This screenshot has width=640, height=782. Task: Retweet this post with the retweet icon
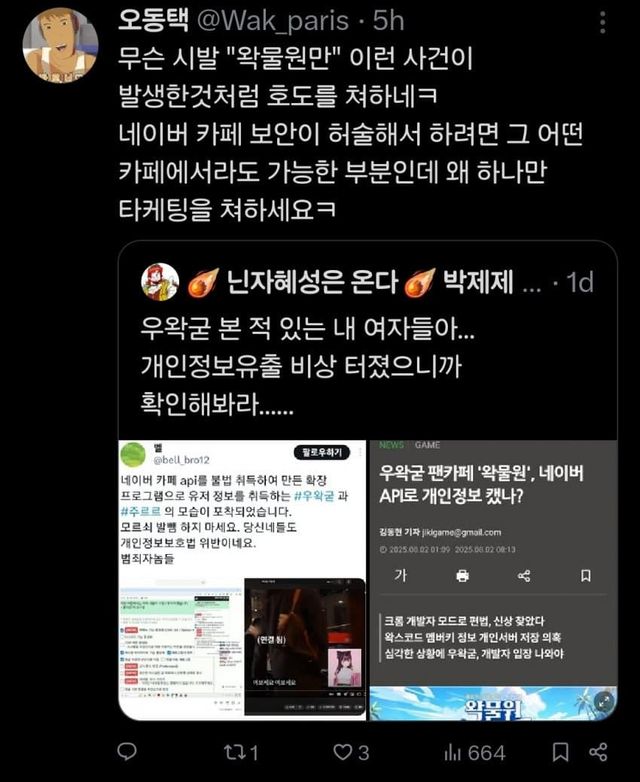pos(241,752)
